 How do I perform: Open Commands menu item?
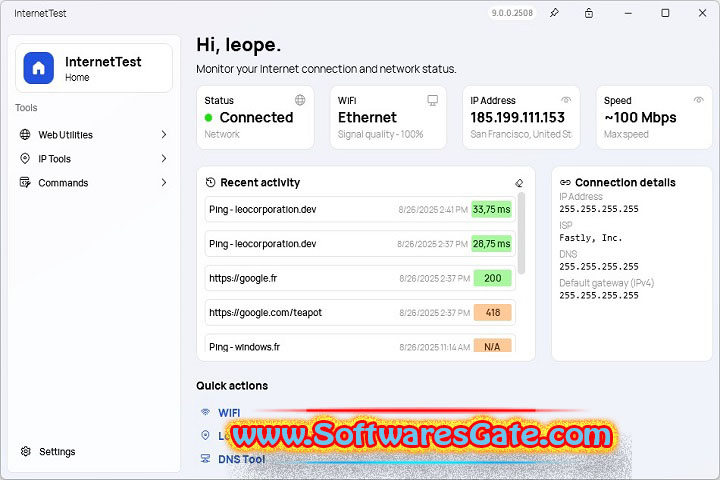[94, 182]
